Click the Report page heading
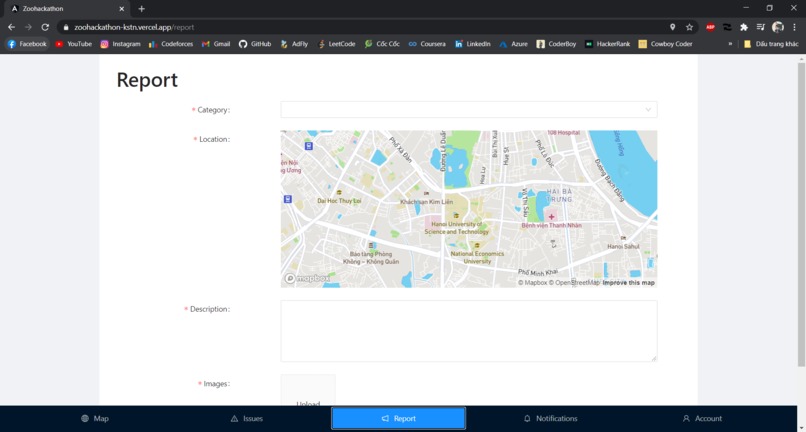 pos(147,80)
